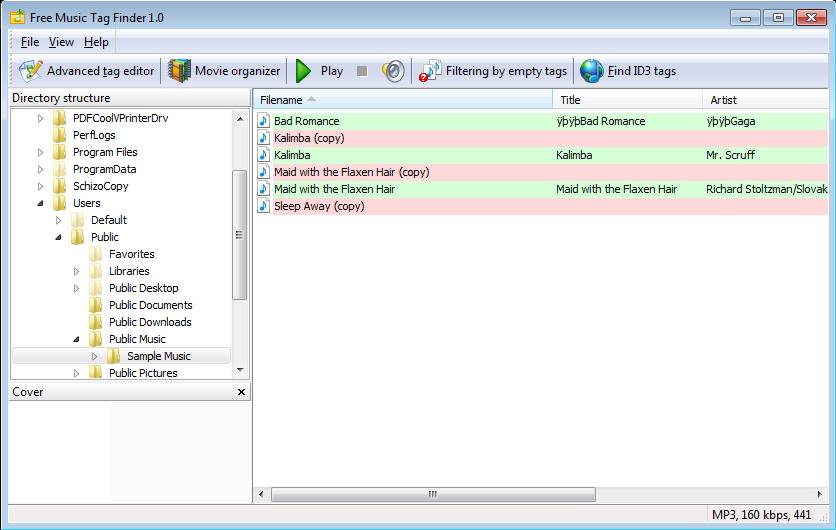The height and width of the screenshot is (530, 836).
Task: Click the gray Stop playback square
Action: 362,71
